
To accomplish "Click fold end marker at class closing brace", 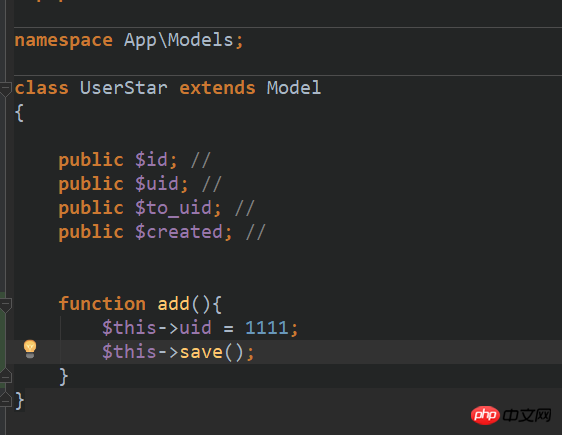I will (x=5, y=400).
